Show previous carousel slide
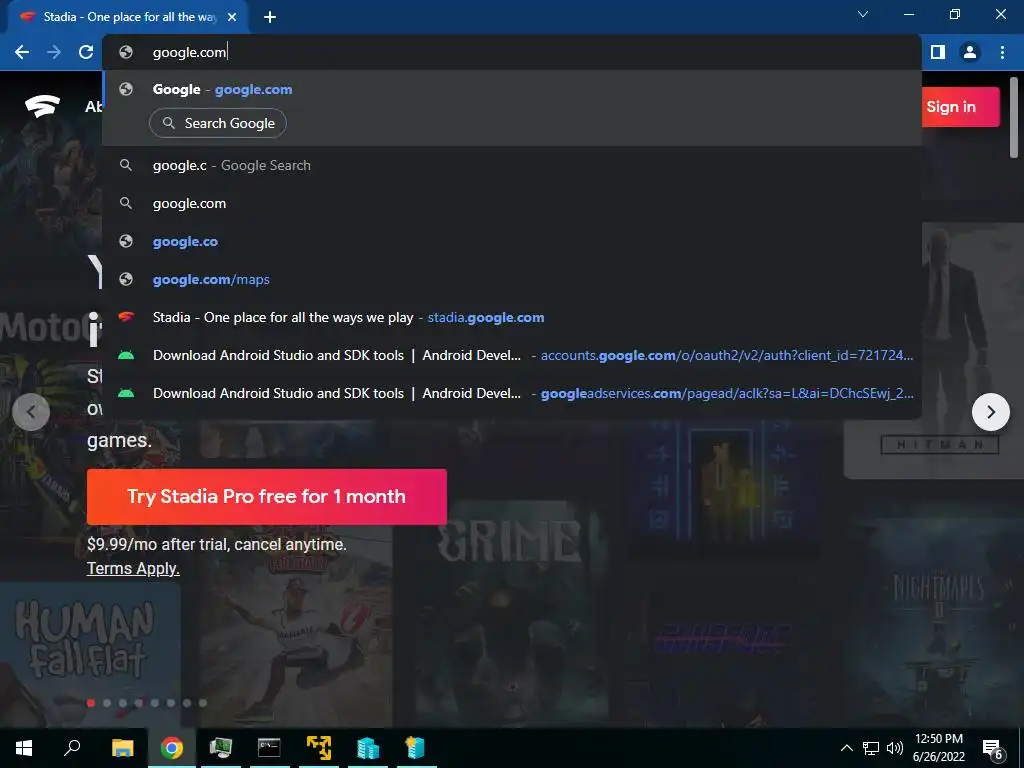 click(31, 412)
